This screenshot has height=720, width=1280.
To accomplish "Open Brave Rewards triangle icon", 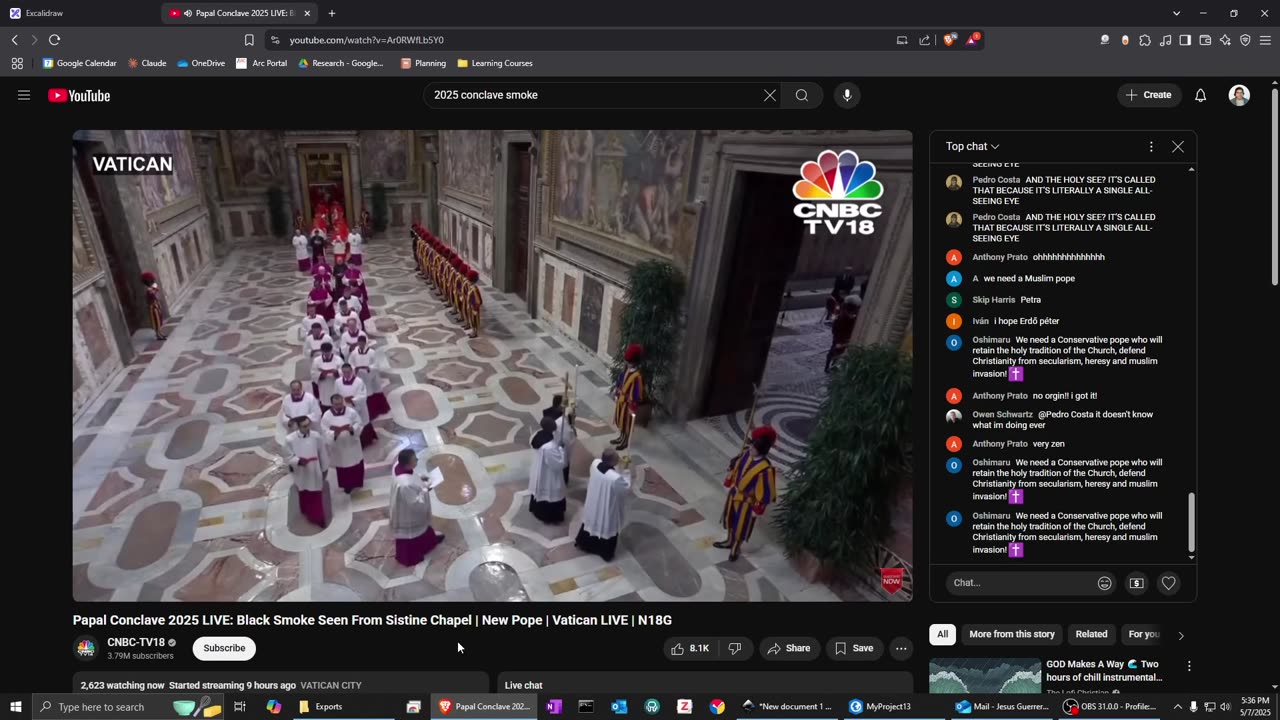I will click(x=971, y=40).
